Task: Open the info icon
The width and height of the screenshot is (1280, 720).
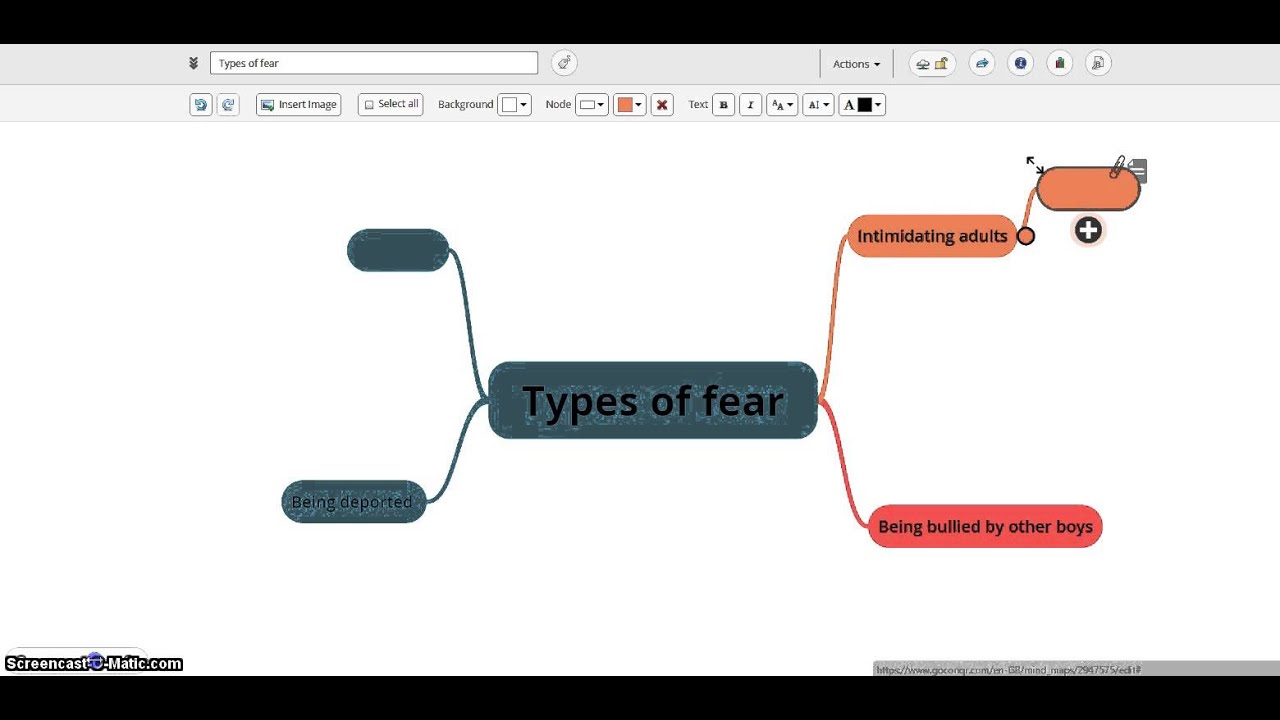Action: [1020, 63]
